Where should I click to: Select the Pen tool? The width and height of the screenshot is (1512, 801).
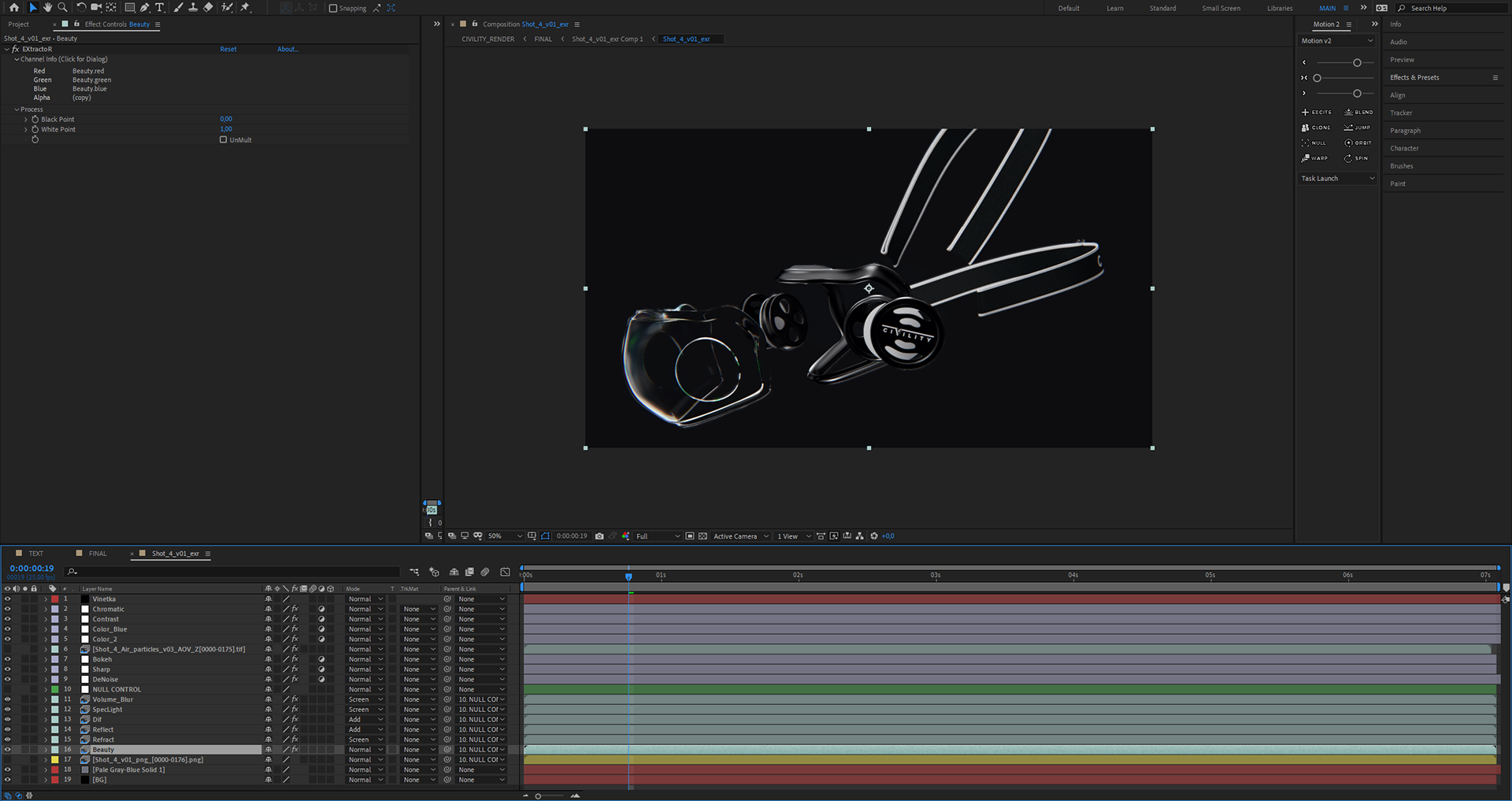(145, 7)
